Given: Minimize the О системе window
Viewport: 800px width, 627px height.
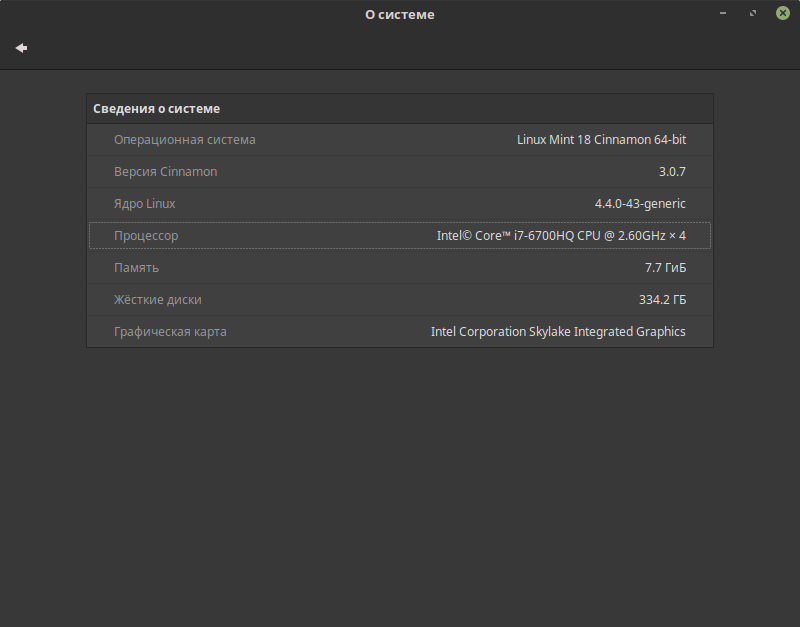Looking at the screenshot, I should point(723,14).
